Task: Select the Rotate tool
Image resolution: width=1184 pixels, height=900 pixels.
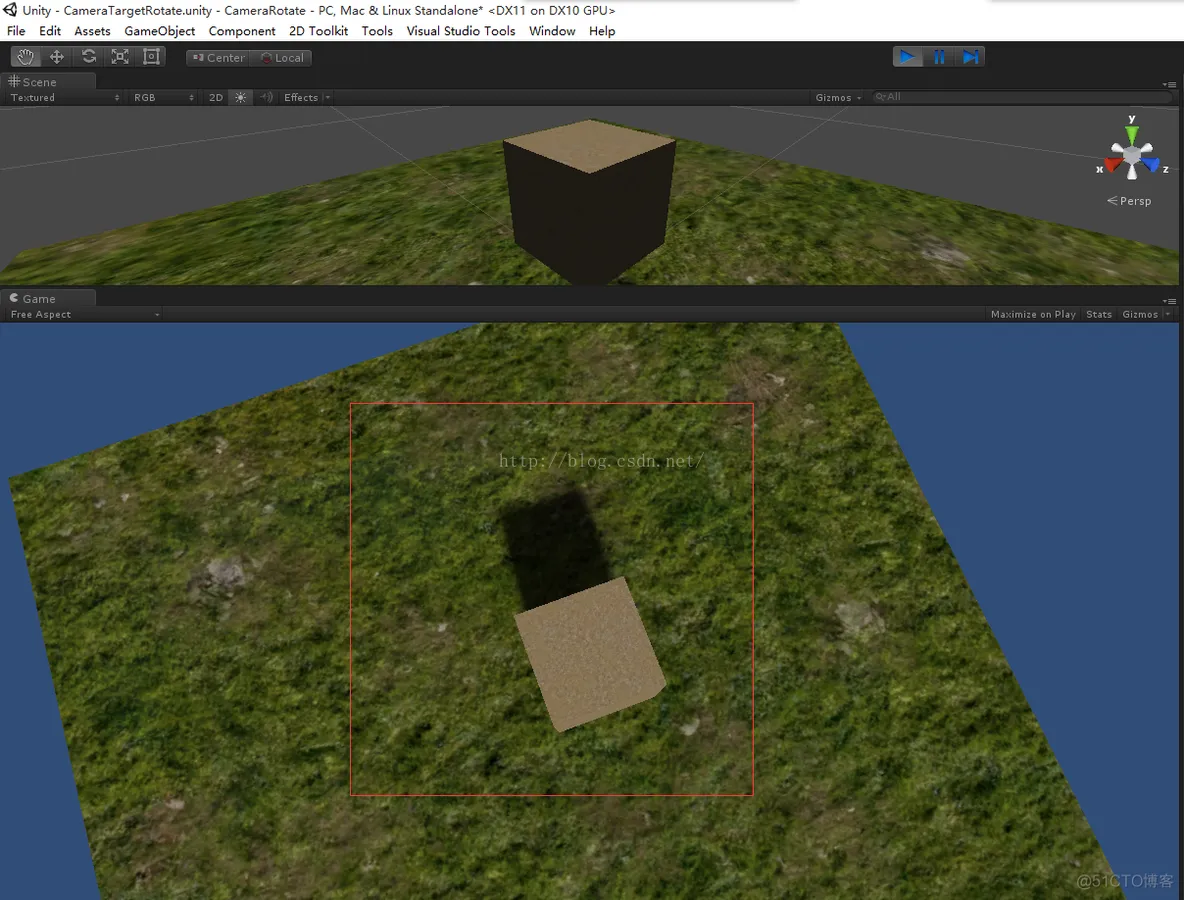Action: (88, 57)
